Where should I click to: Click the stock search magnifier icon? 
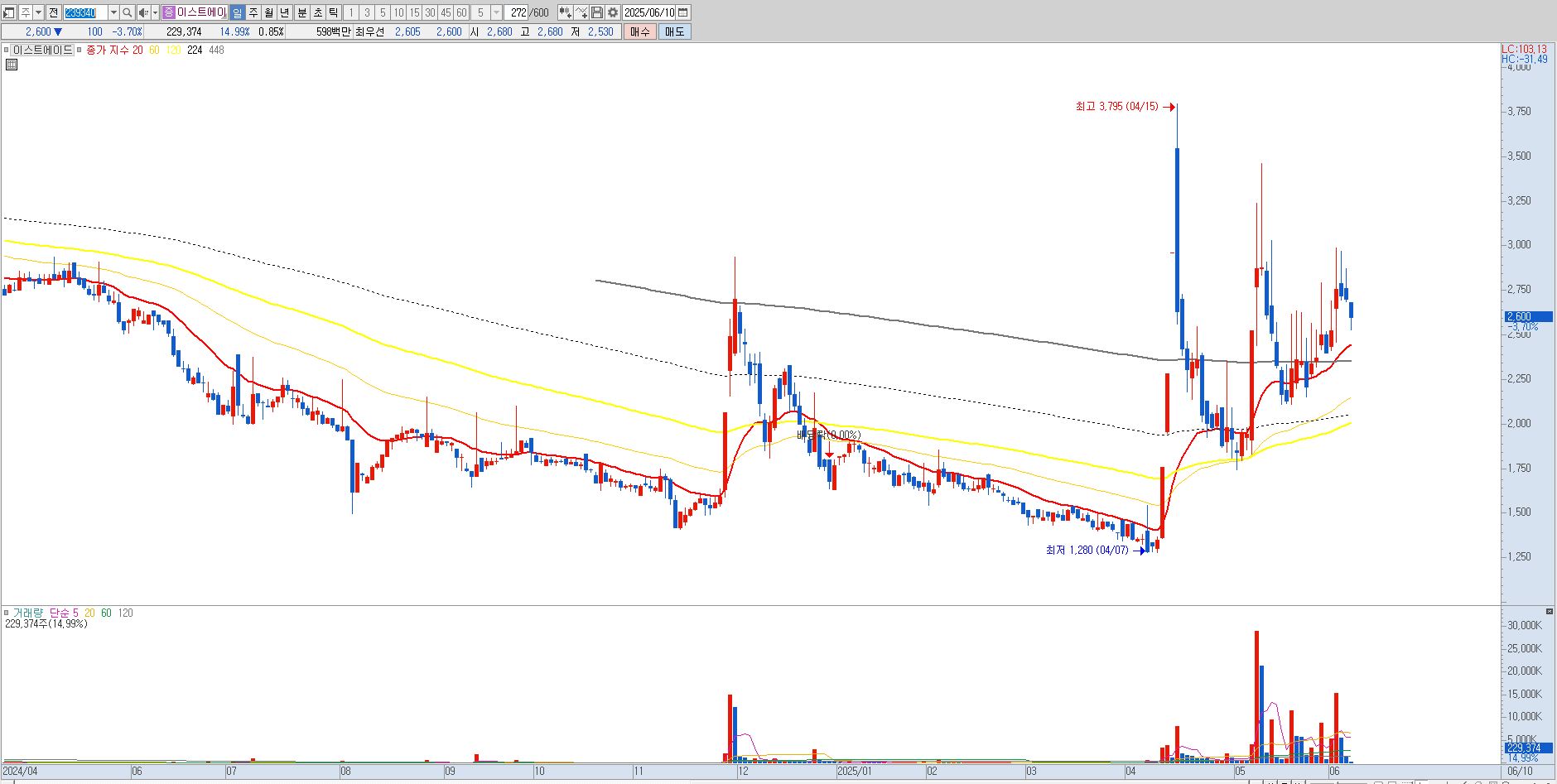pyautogui.click(x=128, y=12)
